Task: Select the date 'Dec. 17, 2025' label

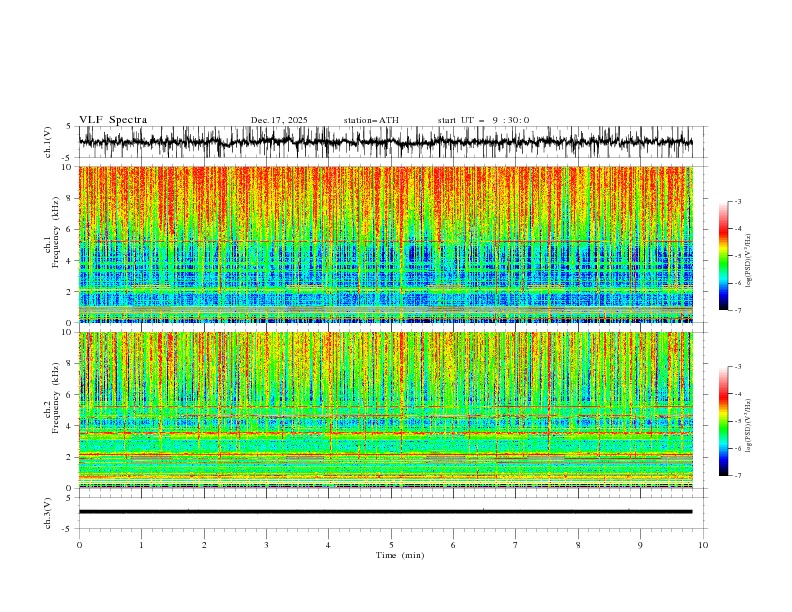Action: (279, 120)
